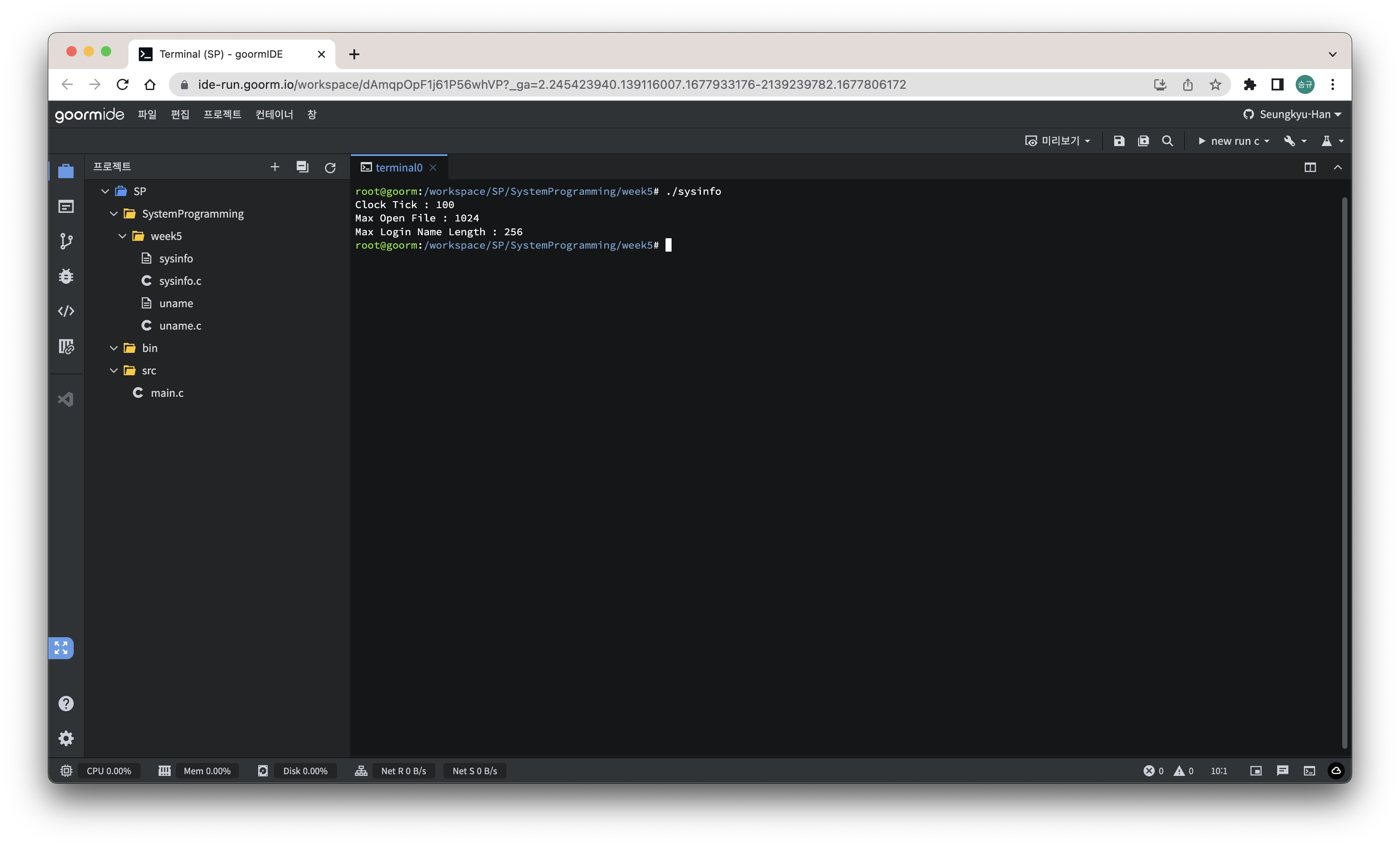Toggle the split editor layout icon
1400x847 pixels.
(x=1309, y=168)
